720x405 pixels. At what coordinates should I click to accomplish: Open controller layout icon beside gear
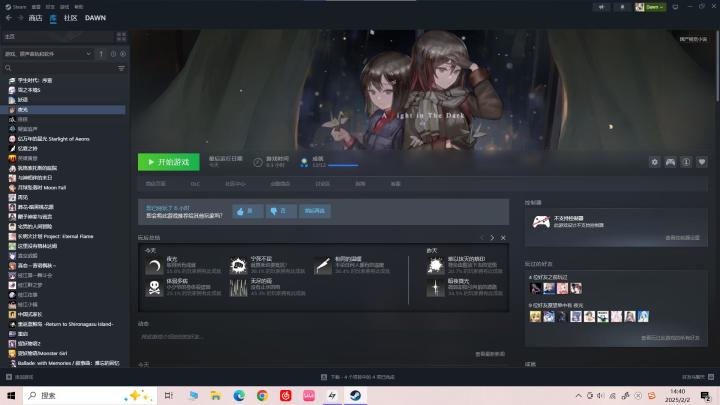pyautogui.click(x=670, y=162)
